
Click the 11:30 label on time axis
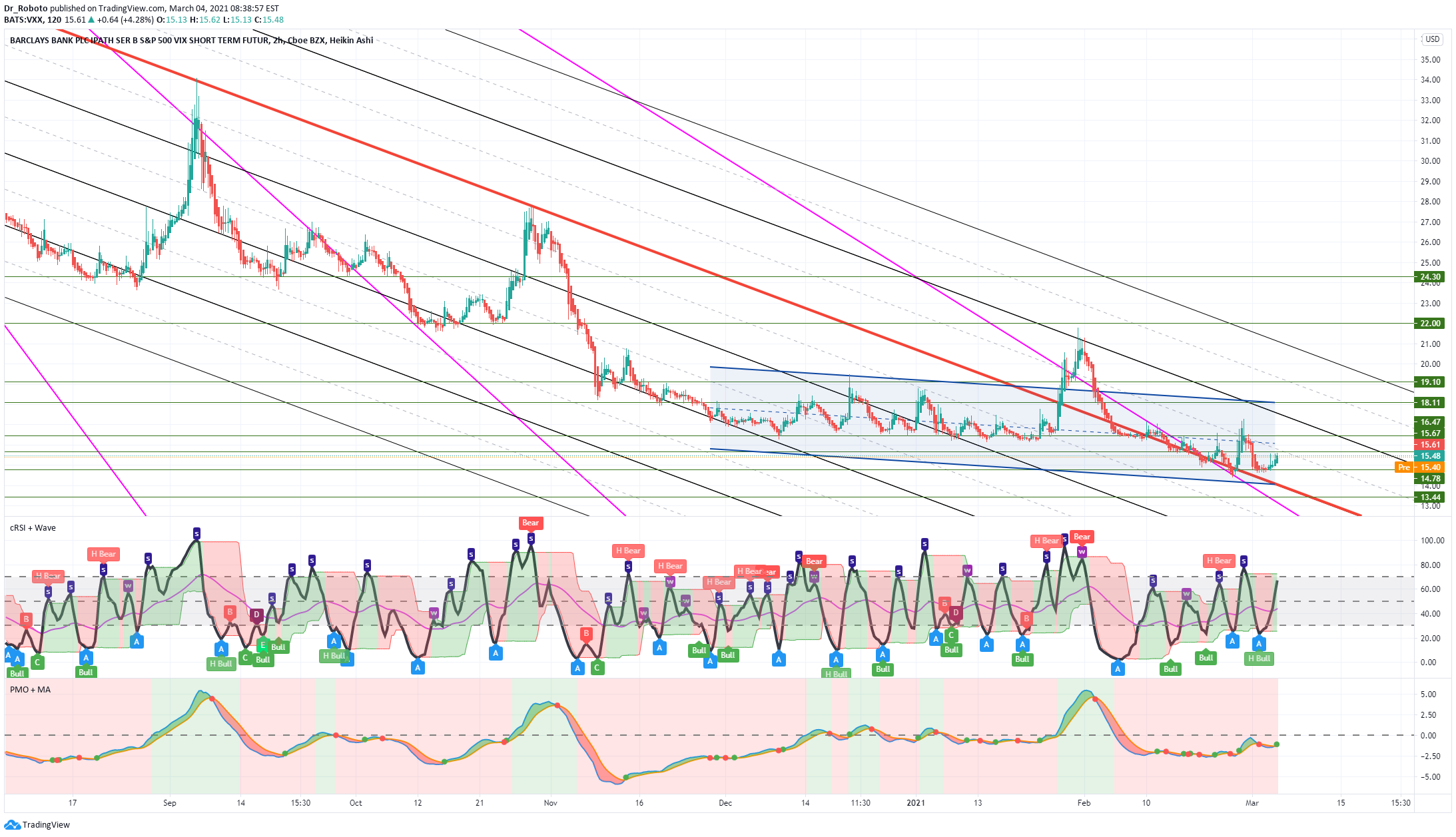861,803
